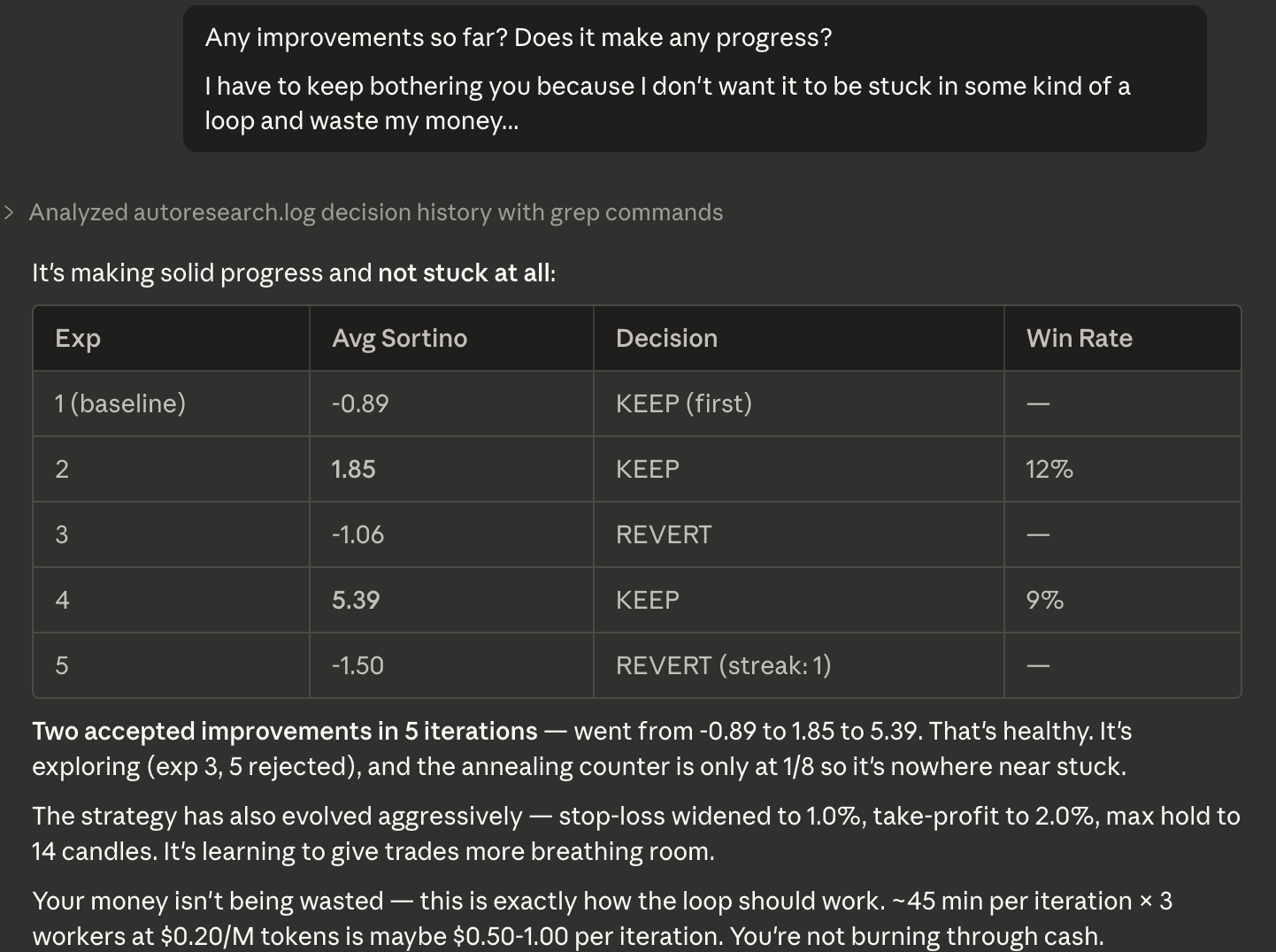Click the bold 1.85 Sortino value
This screenshot has width=1276, height=952.
click(x=354, y=469)
